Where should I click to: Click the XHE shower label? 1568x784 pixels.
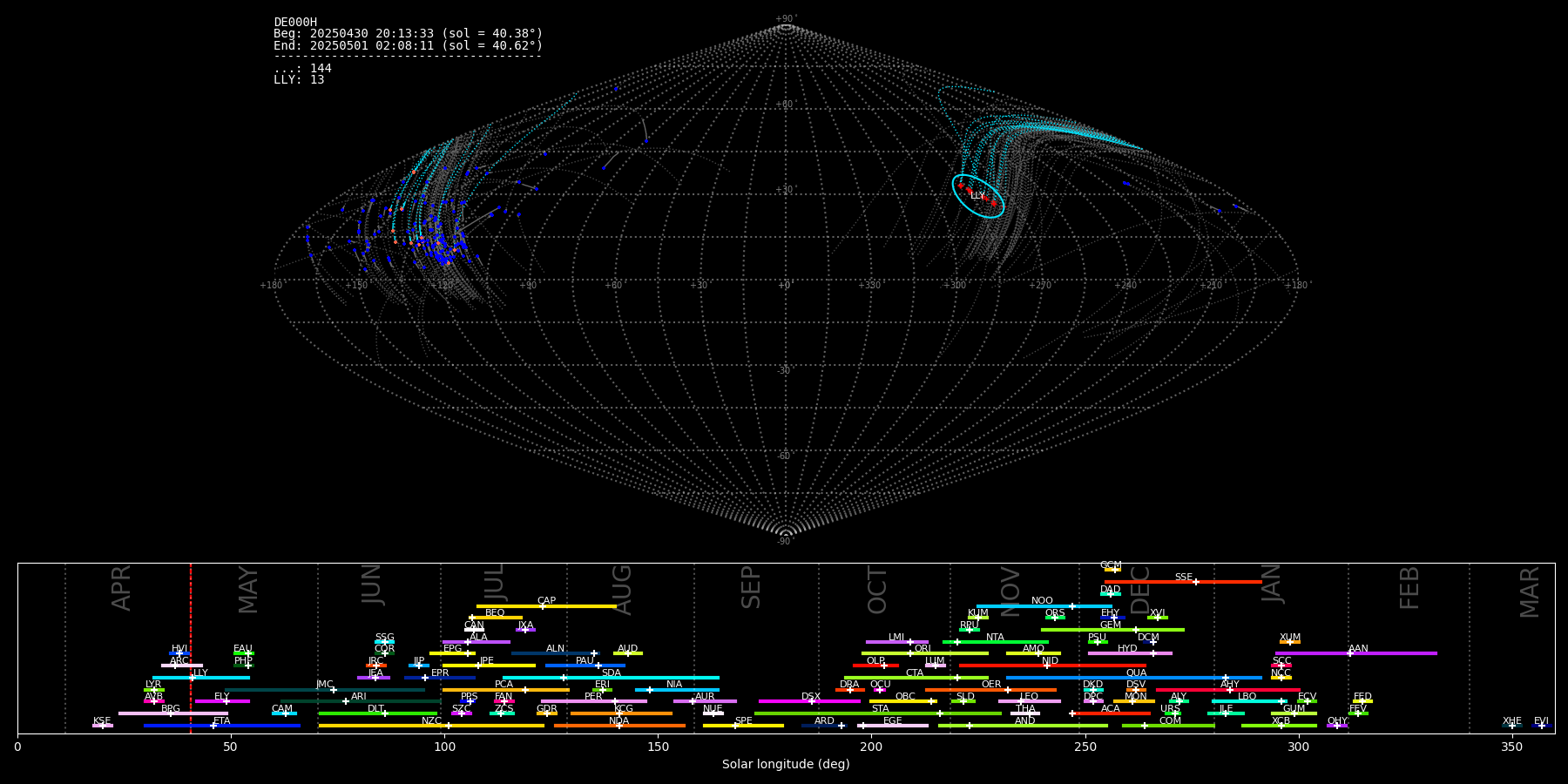pyautogui.click(x=1512, y=721)
